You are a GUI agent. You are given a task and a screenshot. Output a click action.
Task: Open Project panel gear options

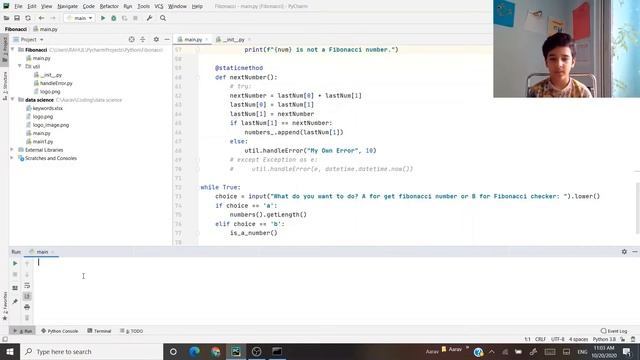156,40
